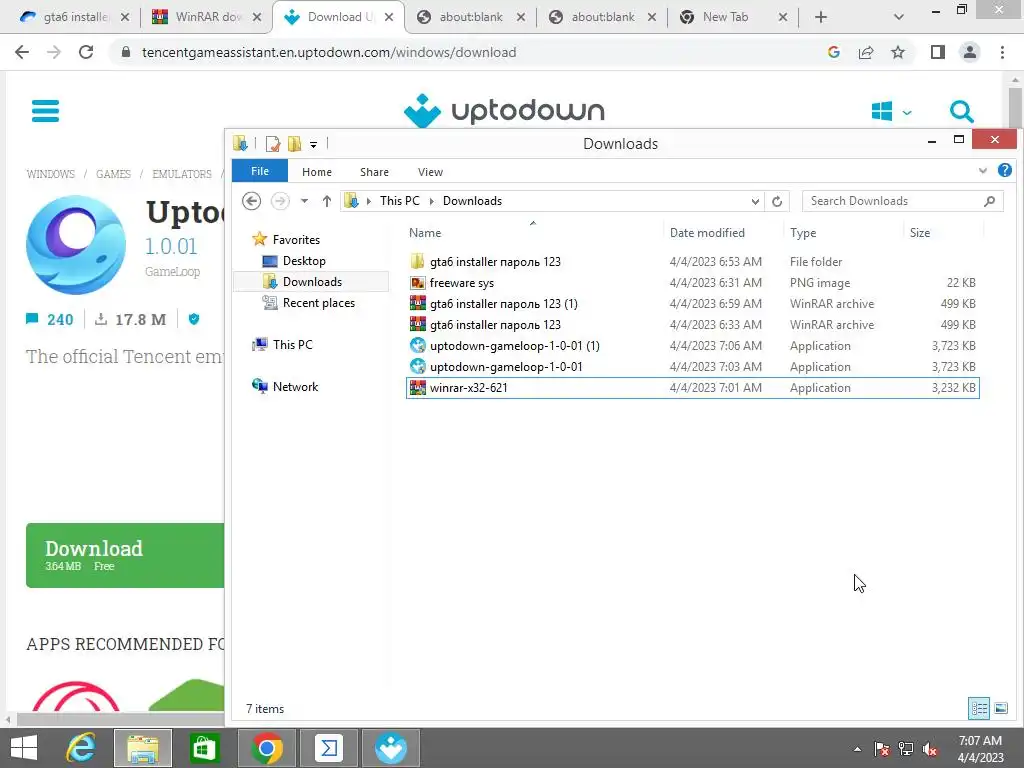Sort files by Size column header
Viewport: 1024px width, 768px height.
[x=920, y=232]
